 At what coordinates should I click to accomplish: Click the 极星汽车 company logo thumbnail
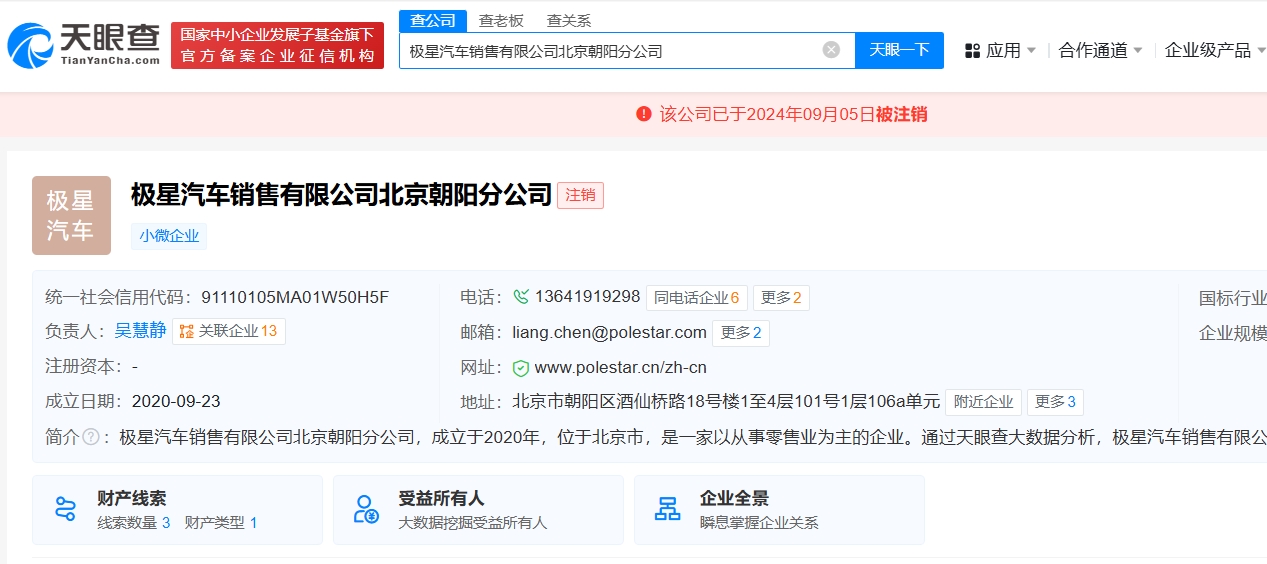tap(71, 215)
